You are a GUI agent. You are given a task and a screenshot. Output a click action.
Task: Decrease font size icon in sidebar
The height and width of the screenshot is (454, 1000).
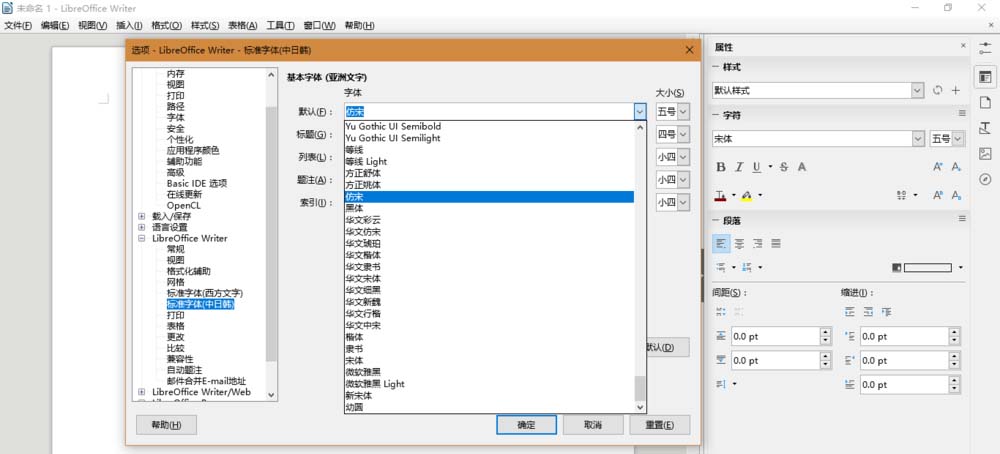pyautogui.click(x=956, y=167)
